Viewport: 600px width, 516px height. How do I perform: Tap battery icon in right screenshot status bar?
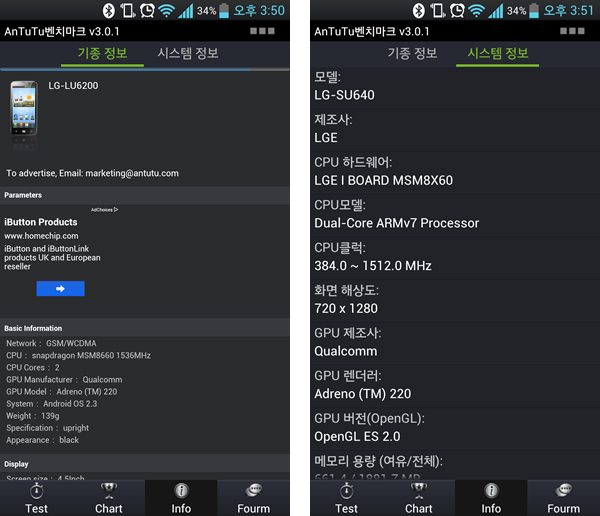[534, 10]
